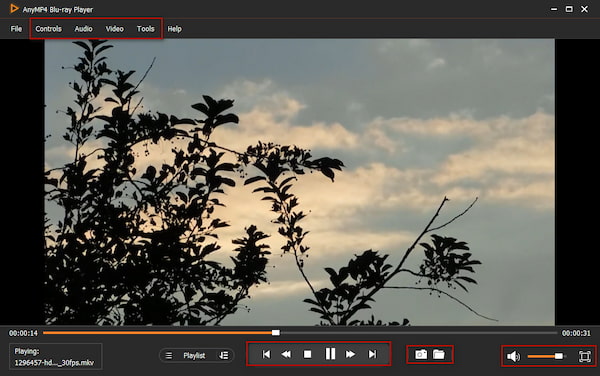Click the volume slider handle
The image size is (600, 376).
click(559, 356)
